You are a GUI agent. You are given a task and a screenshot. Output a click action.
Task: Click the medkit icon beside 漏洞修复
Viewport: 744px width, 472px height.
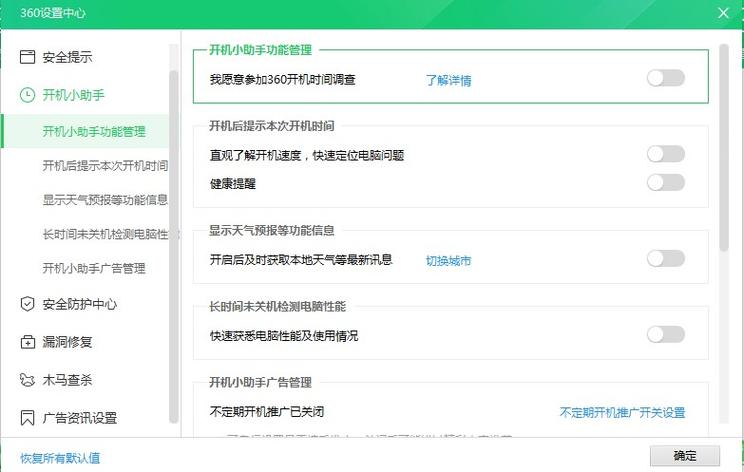click(28, 342)
